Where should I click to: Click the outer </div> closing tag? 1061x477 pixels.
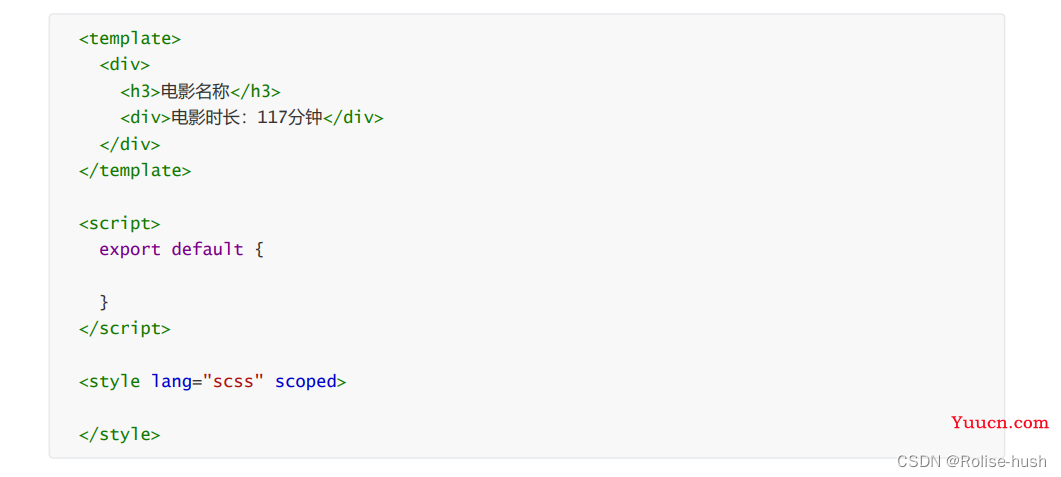click(x=130, y=144)
